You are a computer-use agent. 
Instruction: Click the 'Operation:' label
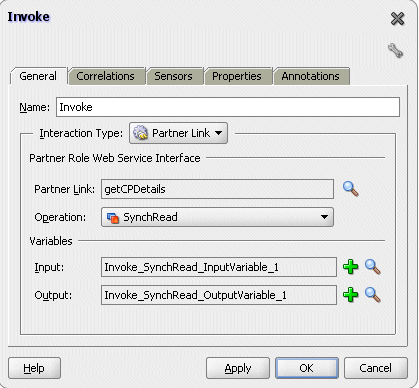pos(60,217)
